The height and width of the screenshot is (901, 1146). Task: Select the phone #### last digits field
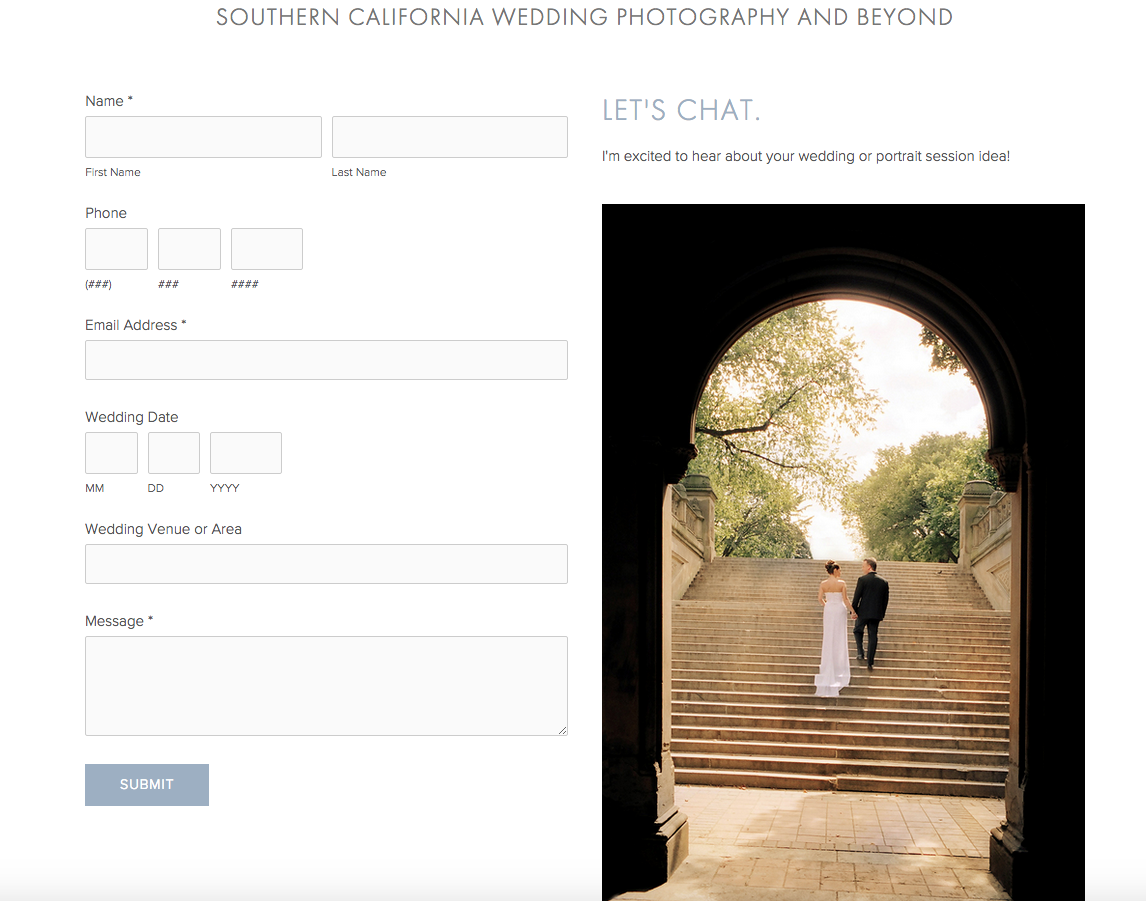click(x=267, y=248)
